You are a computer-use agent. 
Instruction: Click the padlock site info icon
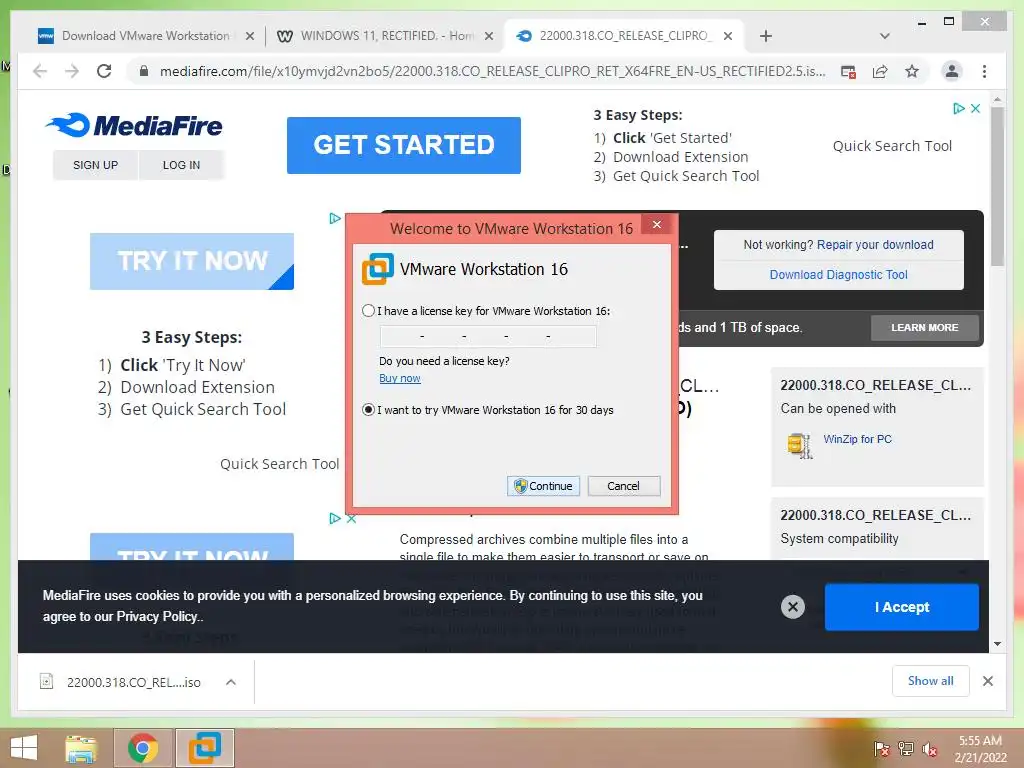coord(144,71)
